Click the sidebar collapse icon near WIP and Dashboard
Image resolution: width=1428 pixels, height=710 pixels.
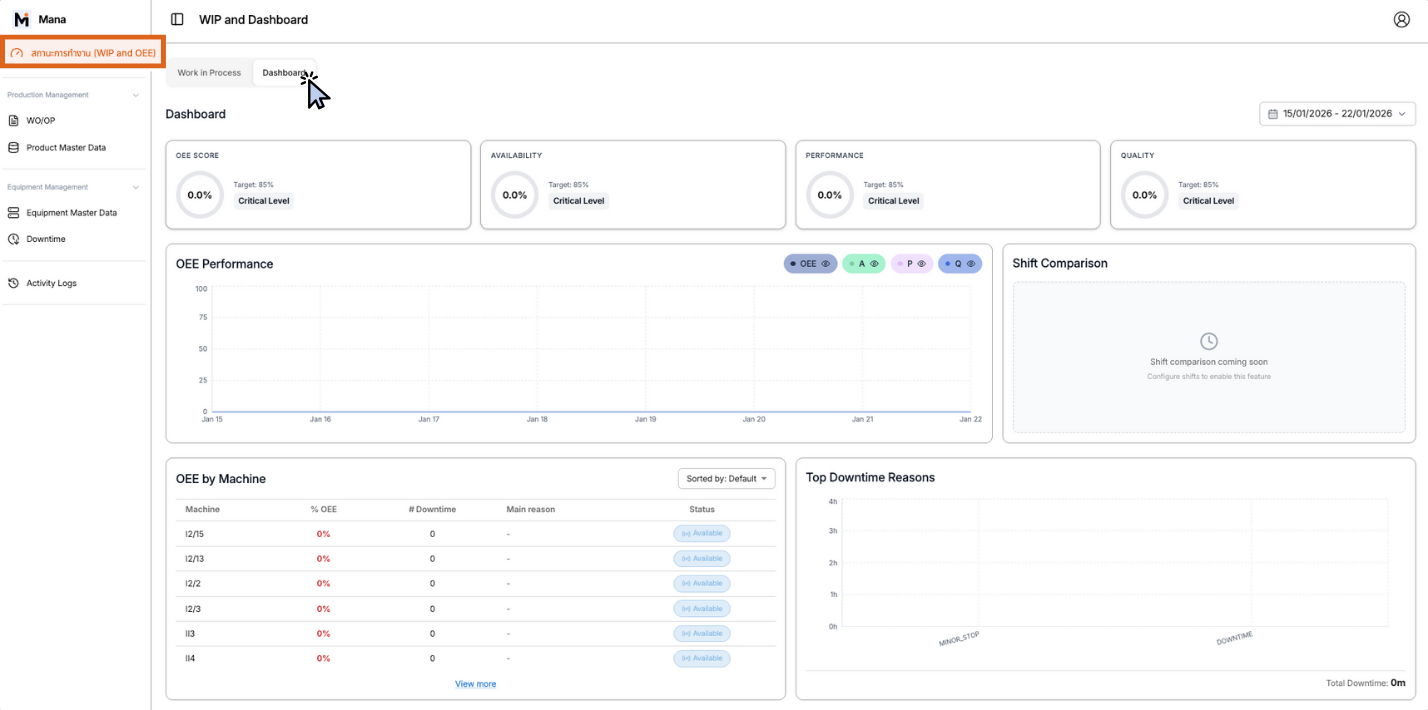tap(176, 19)
